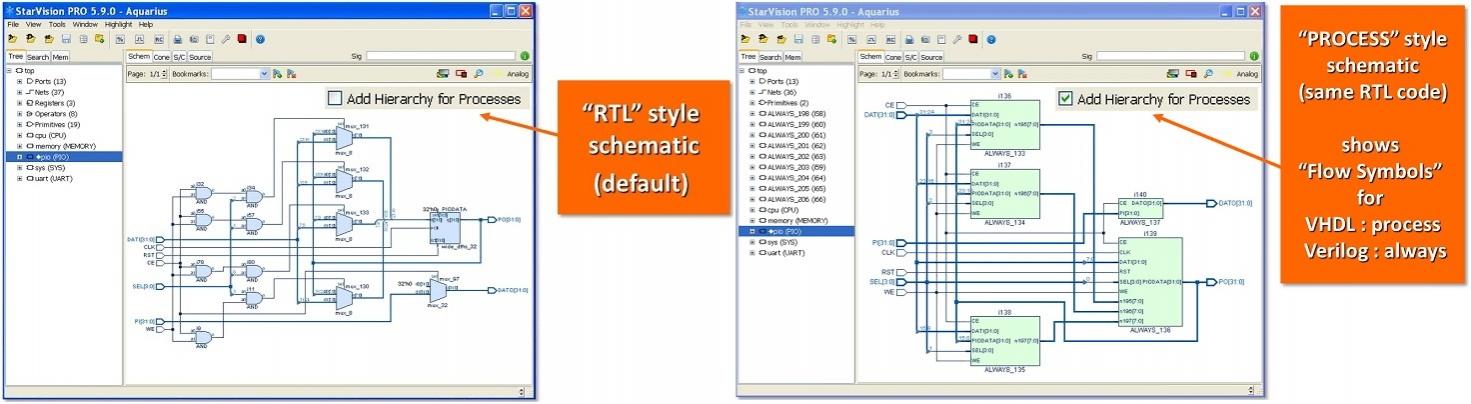Click the delete-bookmark icon in RTL-style window
This screenshot has width=1471, height=404.
pos(291,74)
